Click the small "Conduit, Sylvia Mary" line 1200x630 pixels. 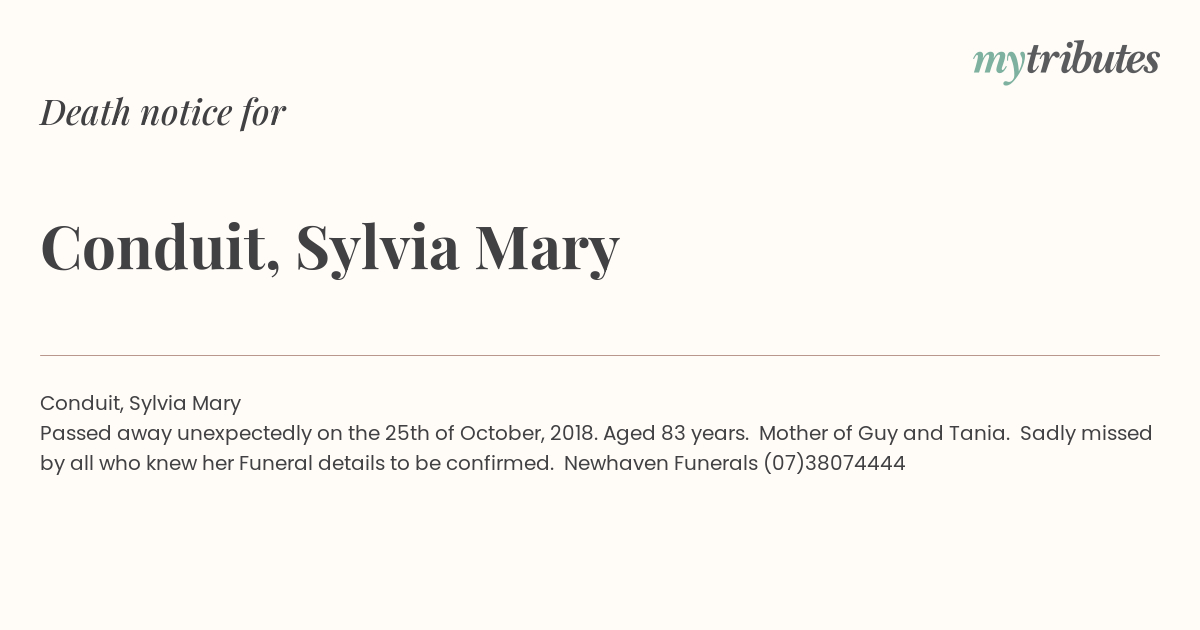tap(140, 403)
